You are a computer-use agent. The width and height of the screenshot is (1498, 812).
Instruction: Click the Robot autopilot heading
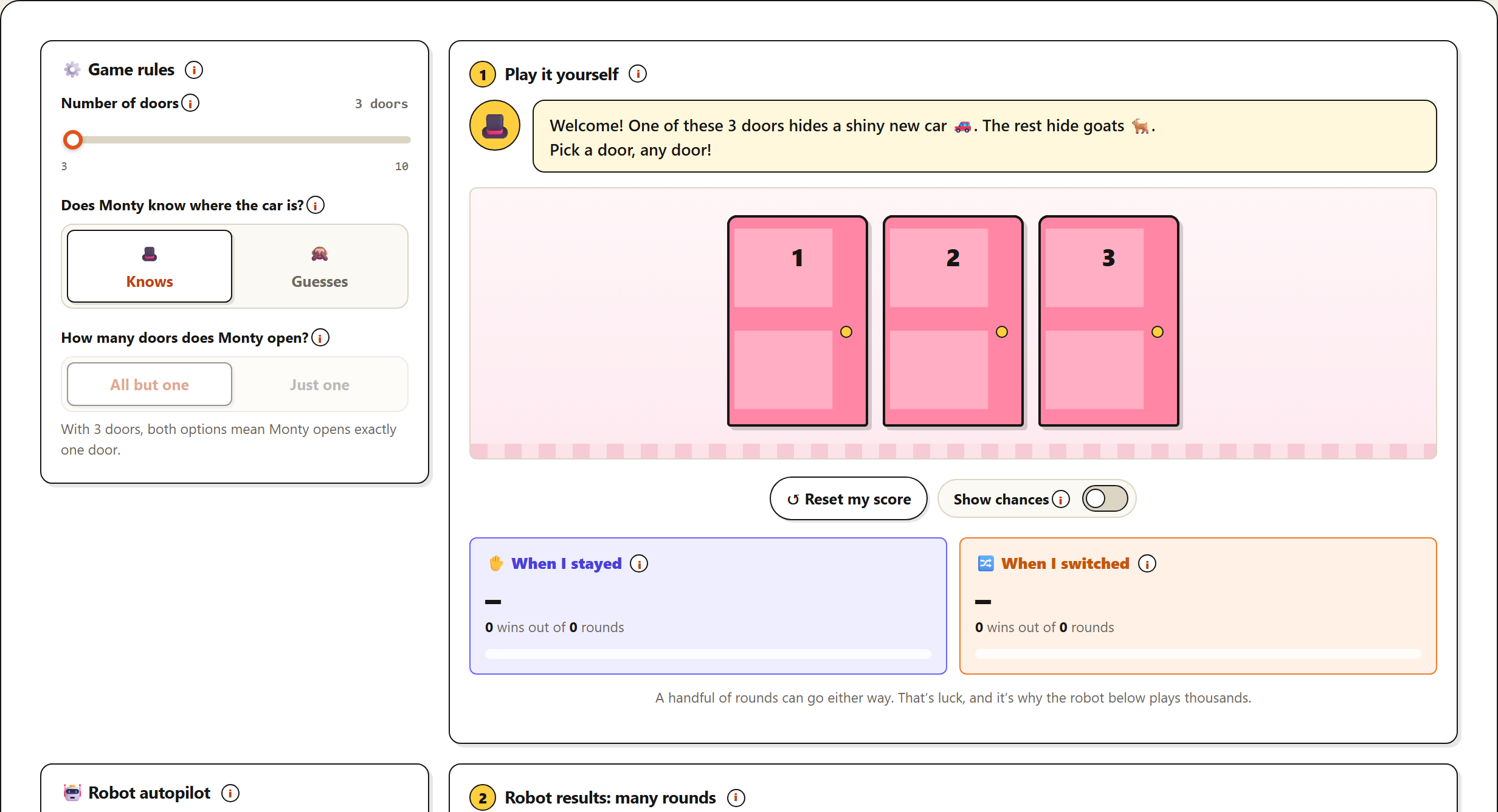pyautogui.click(x=149, y=793)
